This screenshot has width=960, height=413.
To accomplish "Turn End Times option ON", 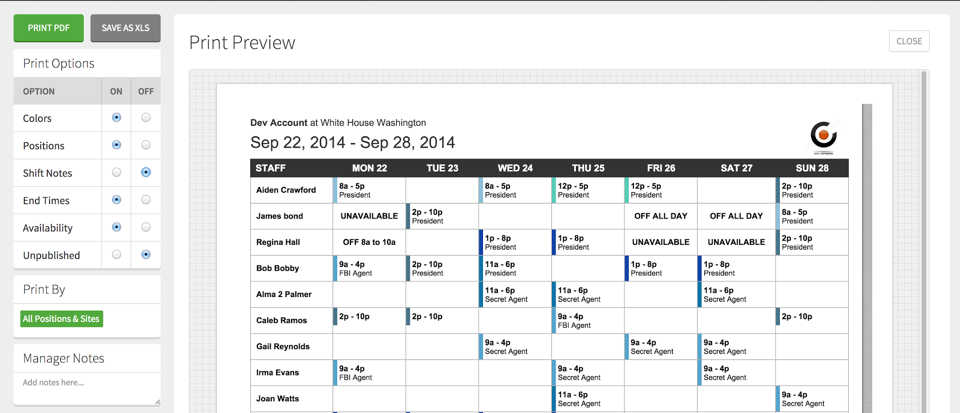I will 116,199.
